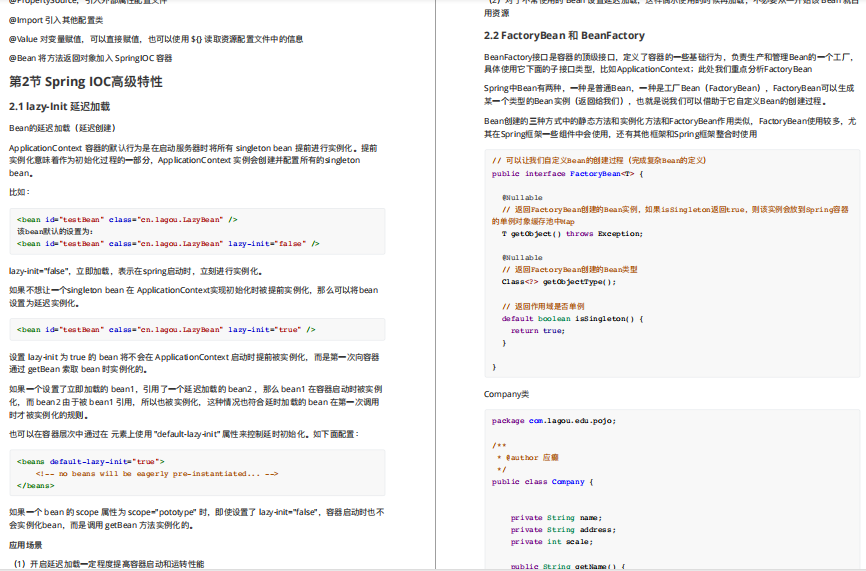Click the code line "读bean默认的设置为:"
The height and width of the screenshot is (571, 866).
55,231
